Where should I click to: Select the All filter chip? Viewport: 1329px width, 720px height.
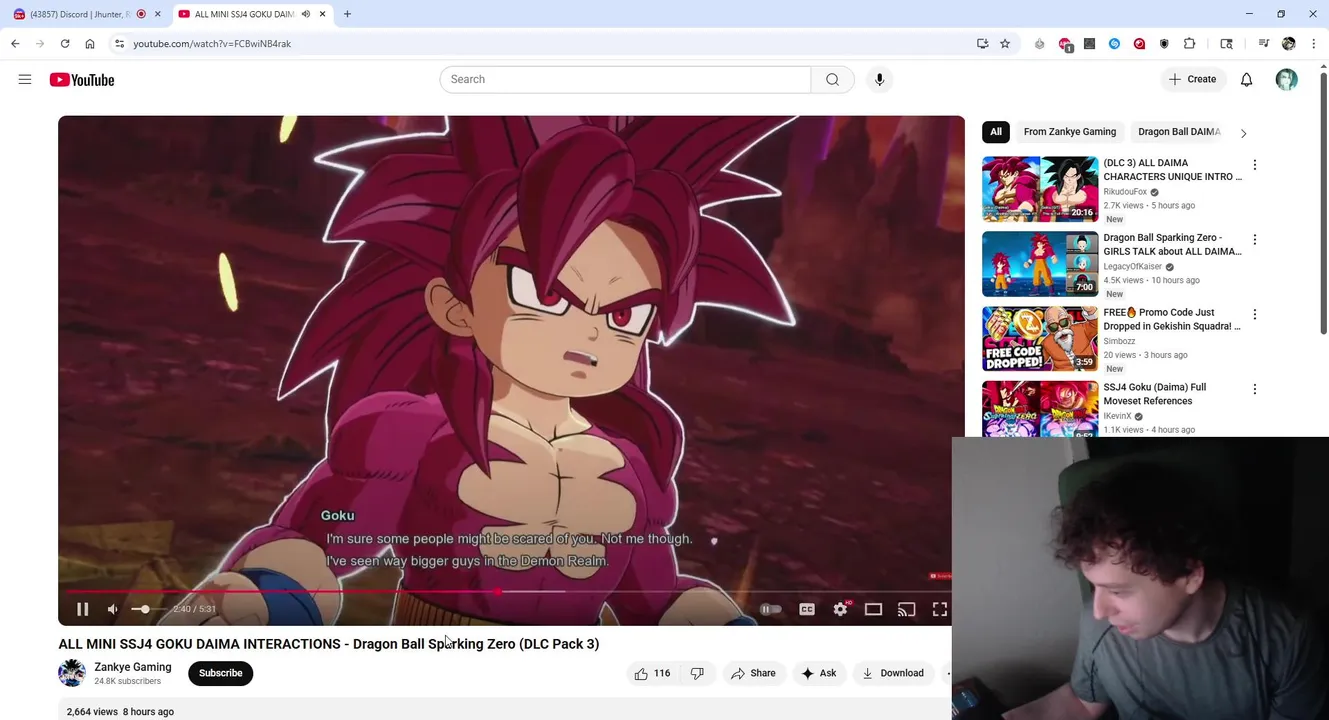(996, 132)
